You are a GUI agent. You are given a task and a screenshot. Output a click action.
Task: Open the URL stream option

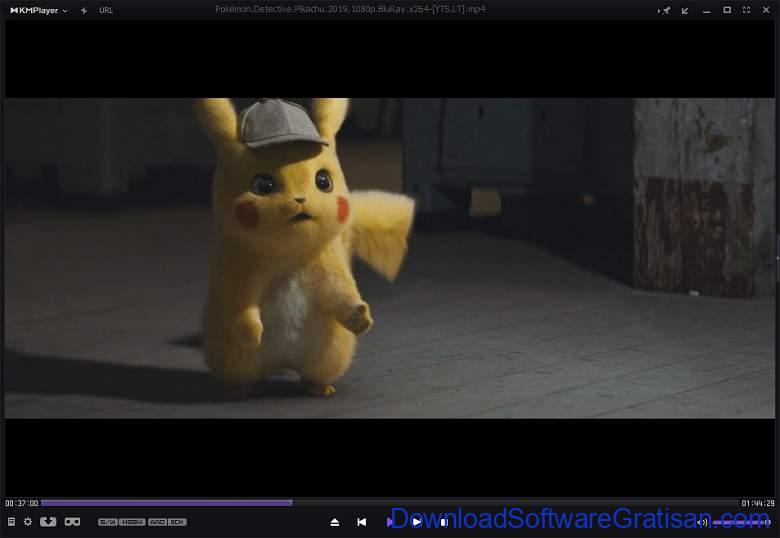click(x=106, y=10)
